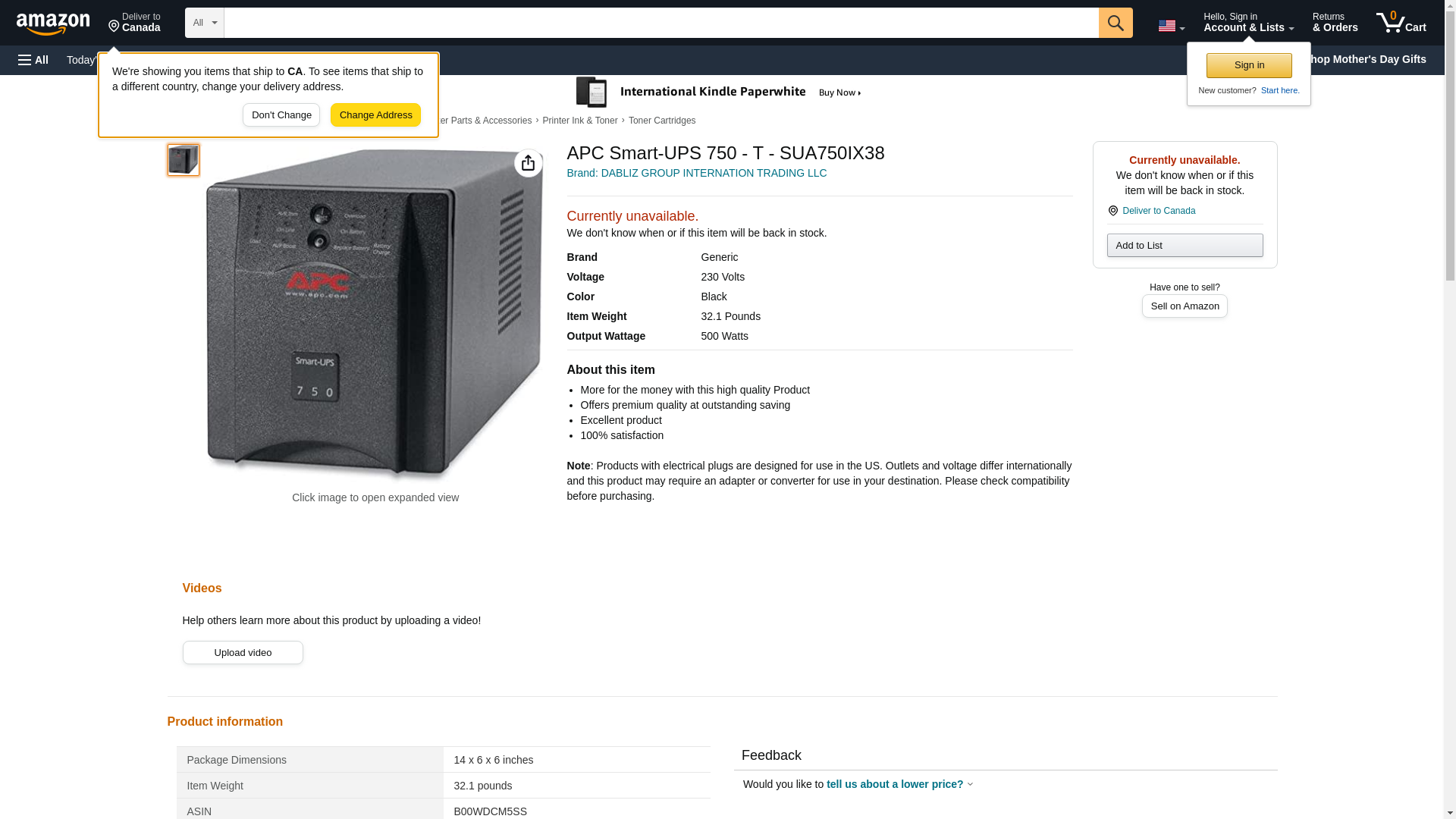Open the All hamburger menu
1456x819 pixels.
click(x=33, y=60)
